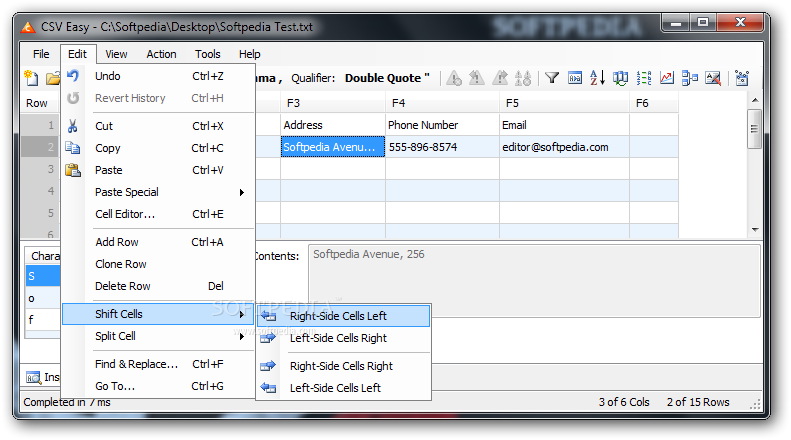Select character 'o' in Character list

pyautogui.click(x=43, y=298)
